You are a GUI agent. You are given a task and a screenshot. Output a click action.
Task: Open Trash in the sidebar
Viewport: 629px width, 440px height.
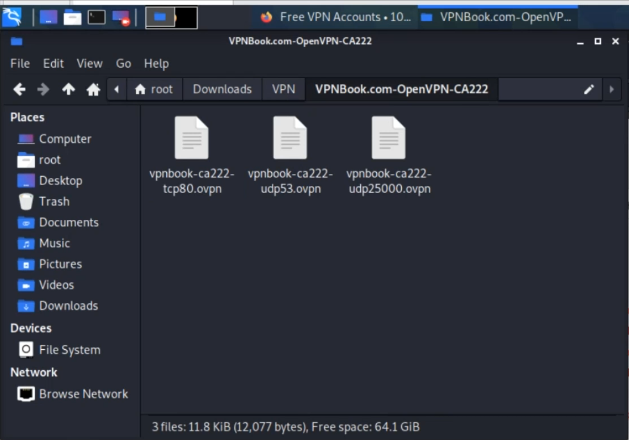click(43, 201)
